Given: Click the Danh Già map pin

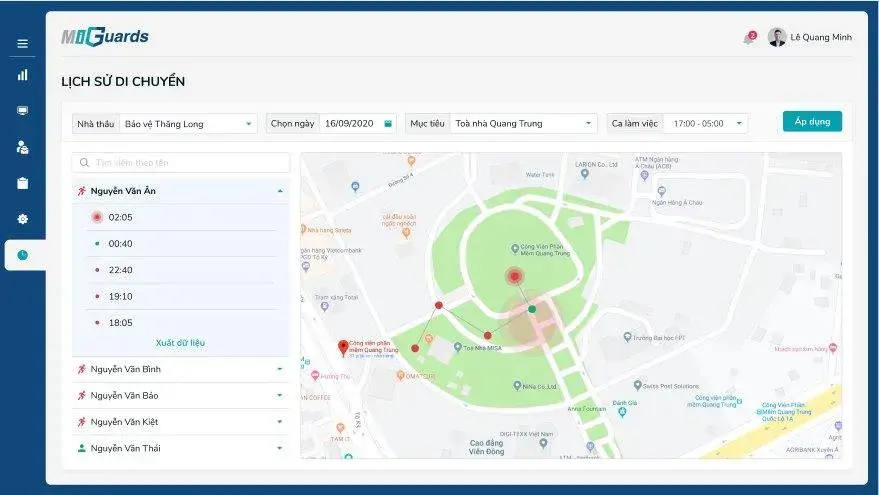Looking at the screenshot, I should coord(622,412).
